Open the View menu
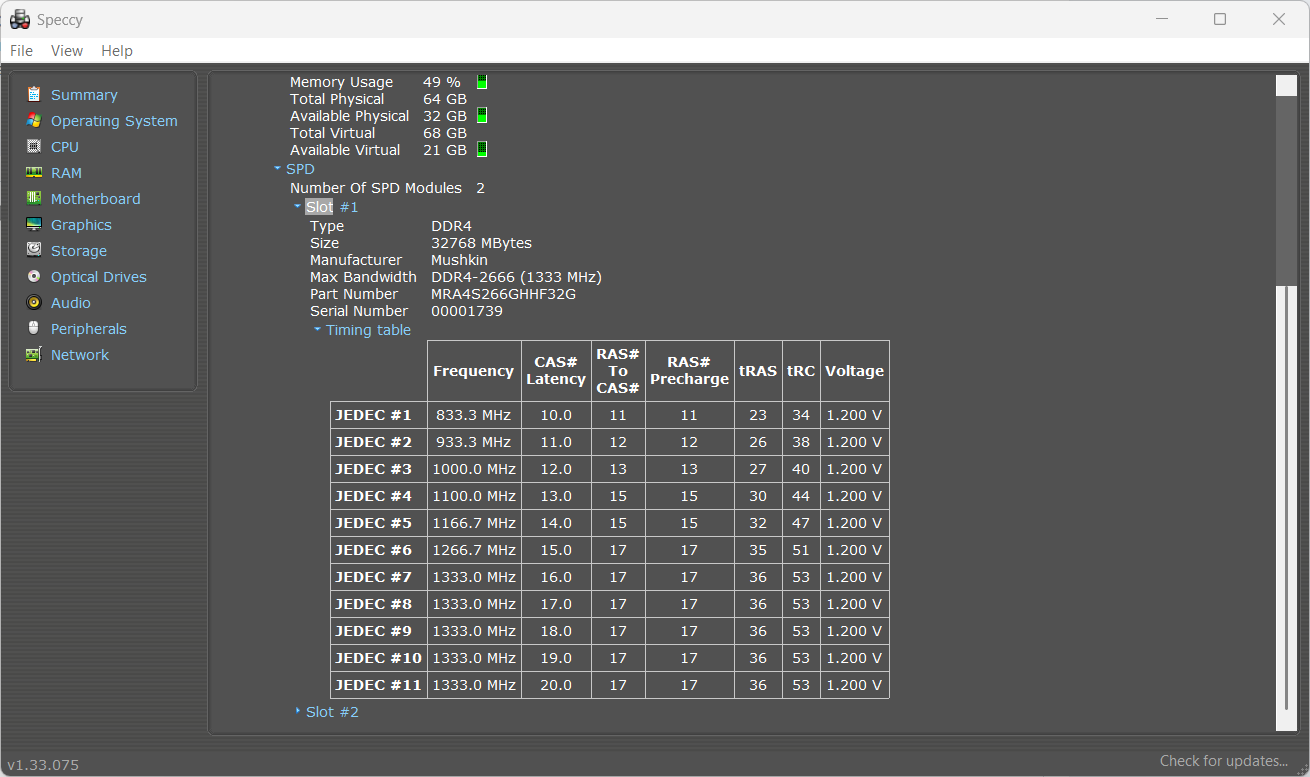Screen dimensions: 1310x777 click(x=67, y=51)
